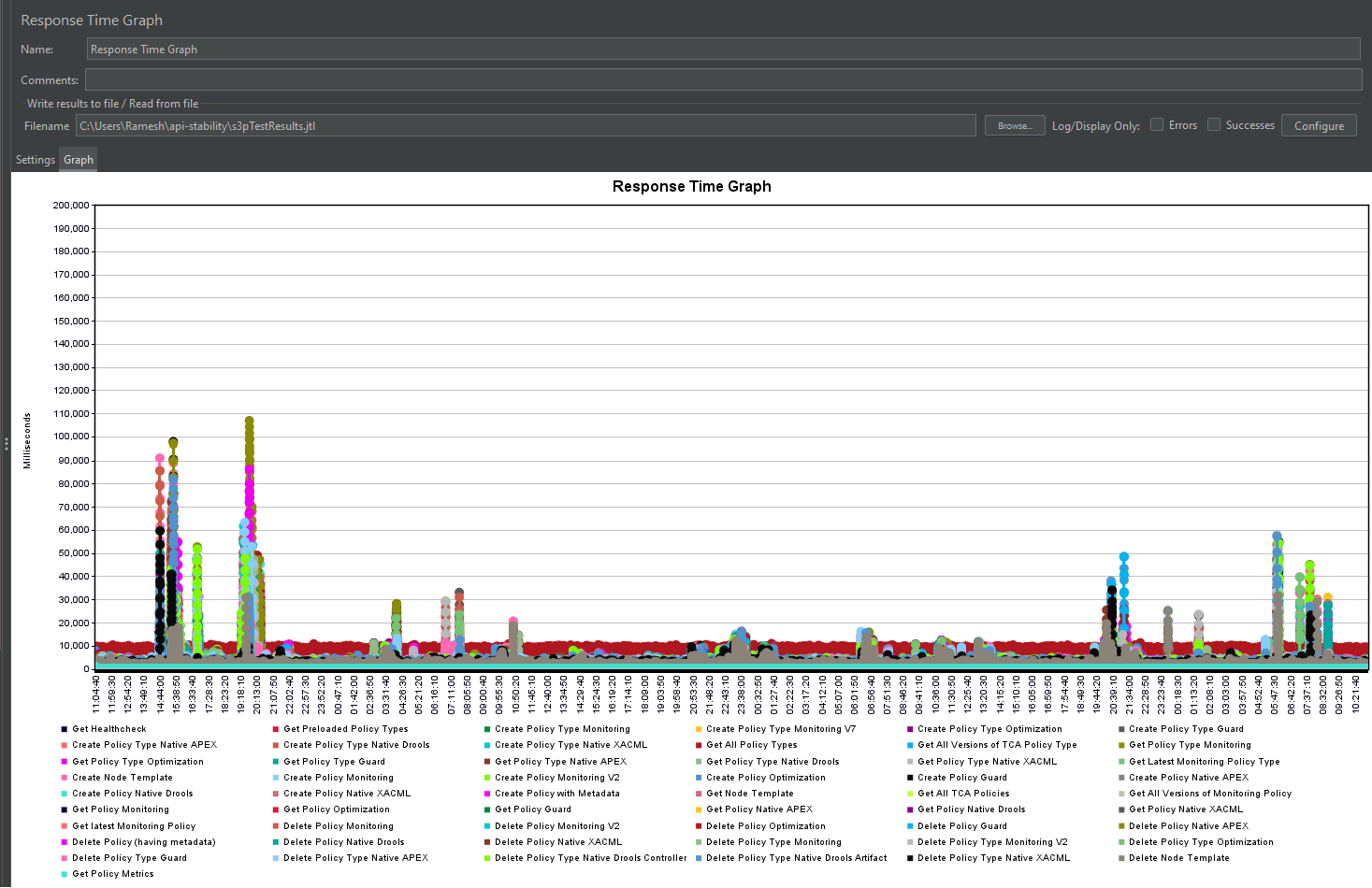Select the Graph tab
1372x888 pixels.
click(79, 160)
